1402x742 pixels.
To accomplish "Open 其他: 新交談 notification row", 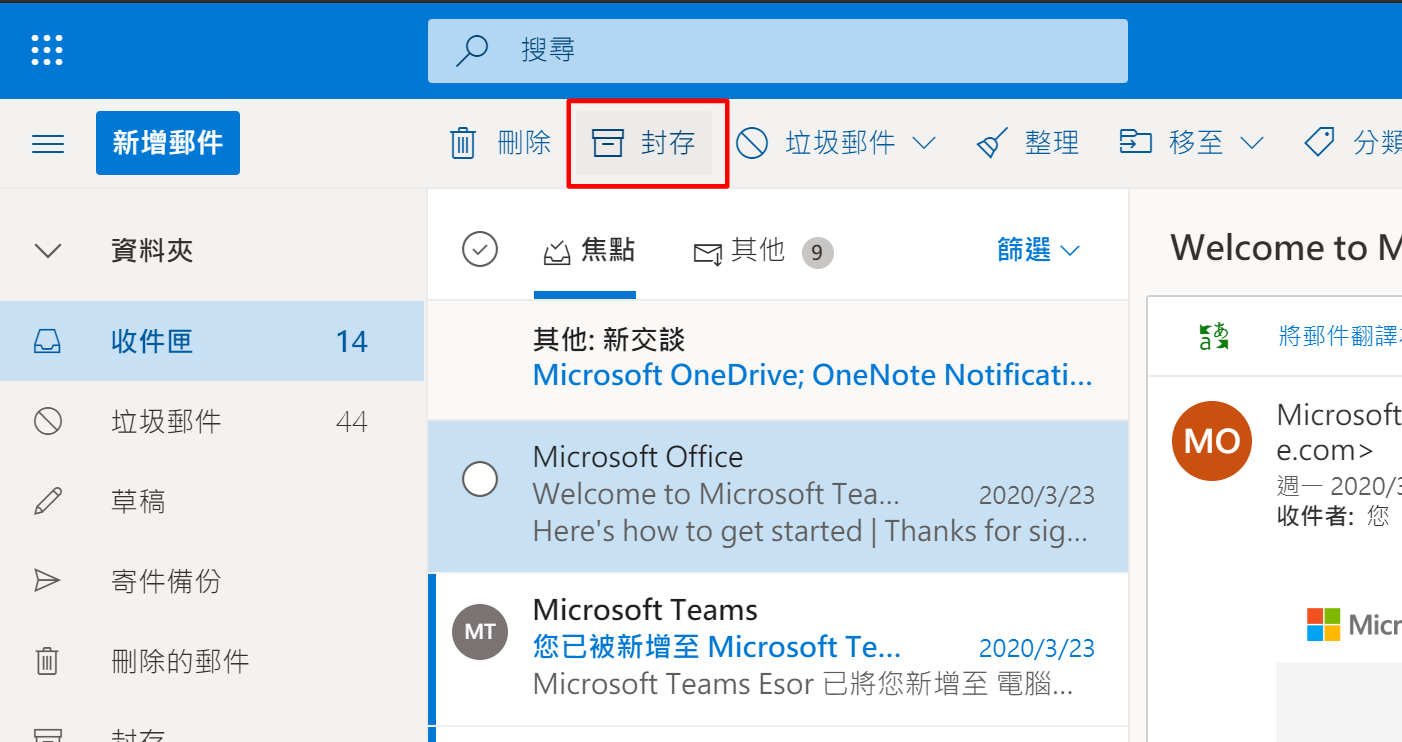I will tap(778, 359).
